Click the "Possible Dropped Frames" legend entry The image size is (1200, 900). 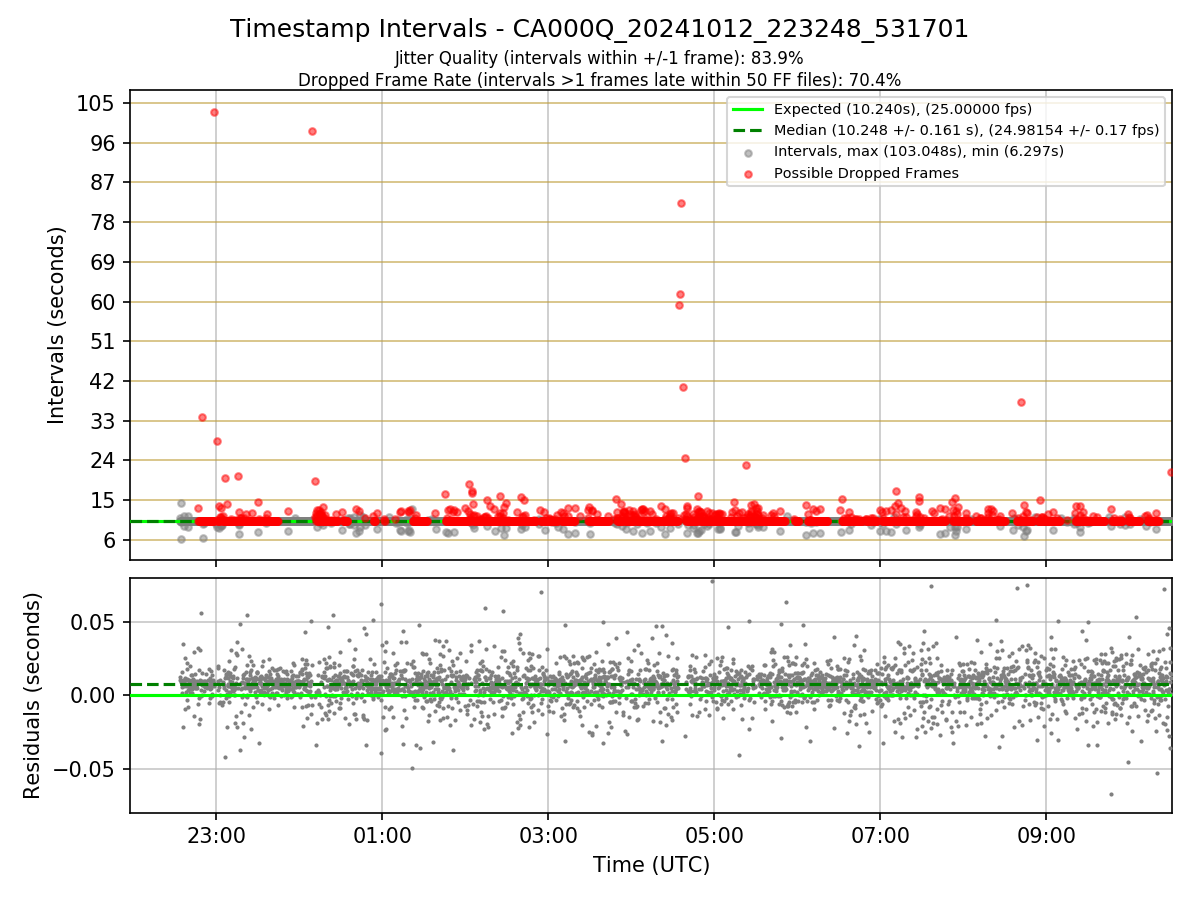(x=866, y=173)
